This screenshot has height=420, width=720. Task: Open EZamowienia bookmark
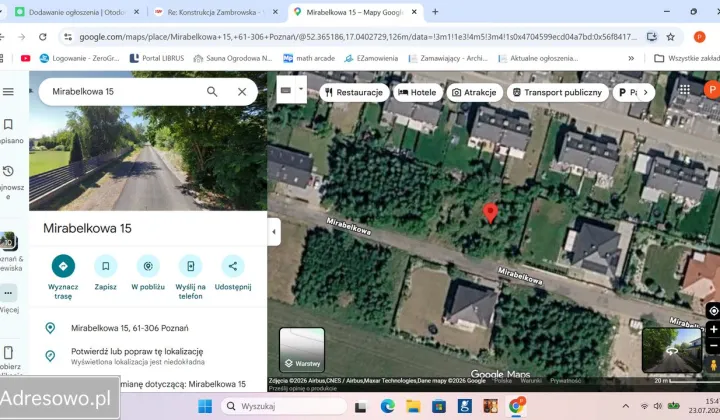pyautogui.click(x=371, y=58)
